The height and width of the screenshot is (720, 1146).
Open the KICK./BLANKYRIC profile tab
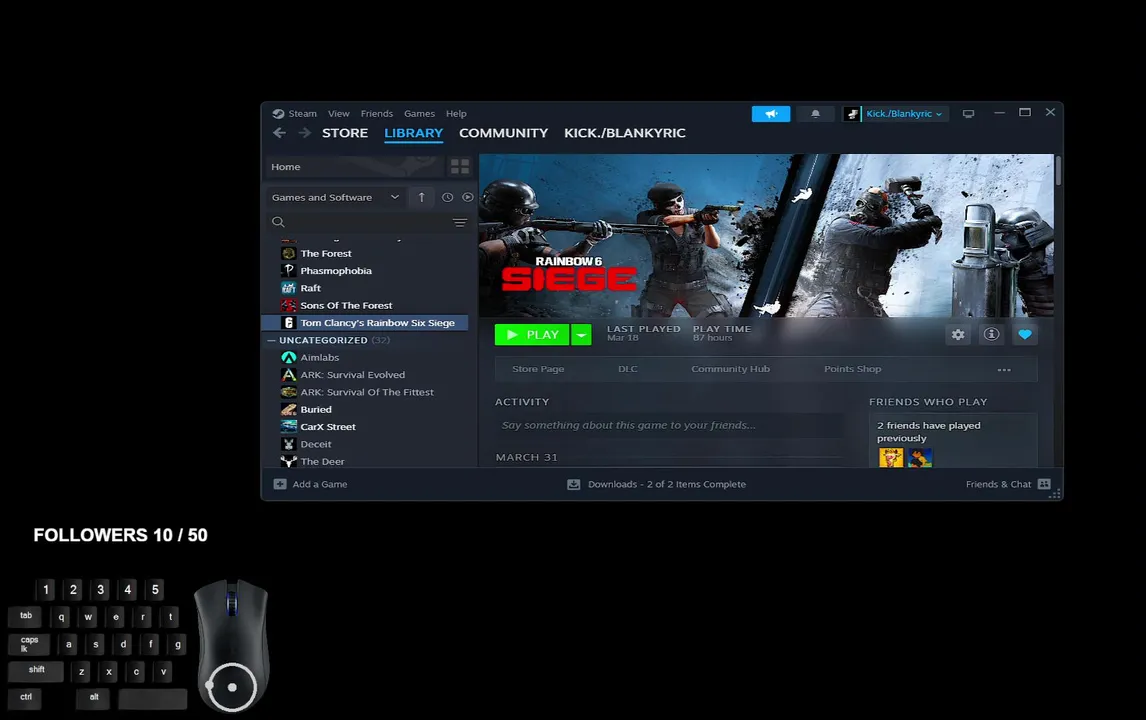click(625, 133)
